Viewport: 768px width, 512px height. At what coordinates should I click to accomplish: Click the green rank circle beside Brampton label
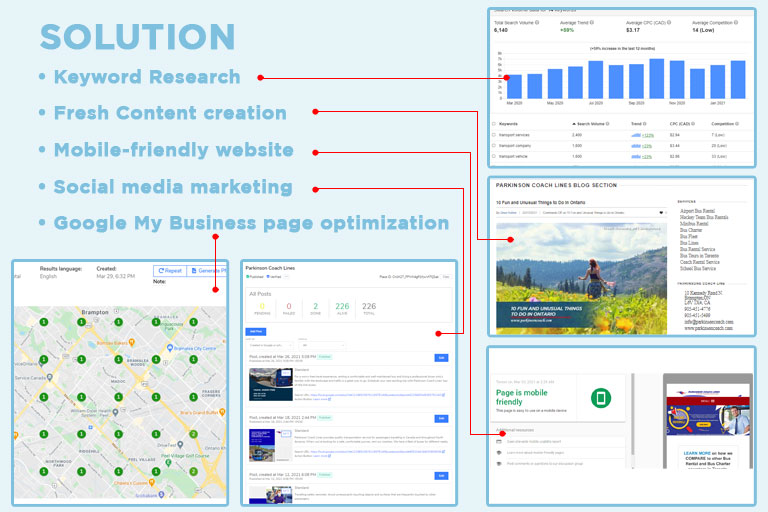point(81,322)
